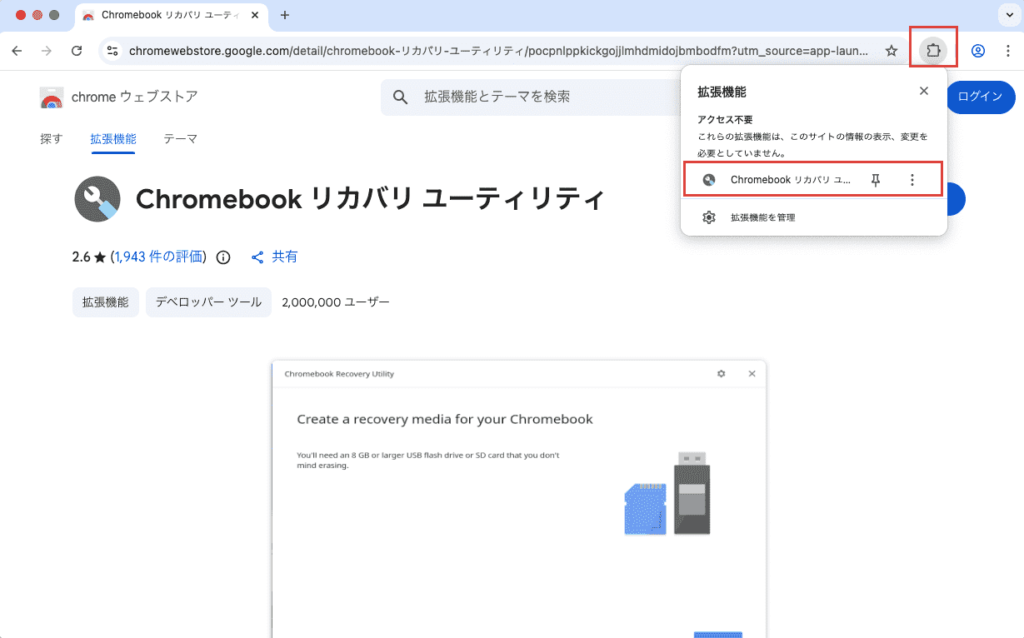
Task: Close the Chromebook リカバリ tab
Action: coord(255,15)
